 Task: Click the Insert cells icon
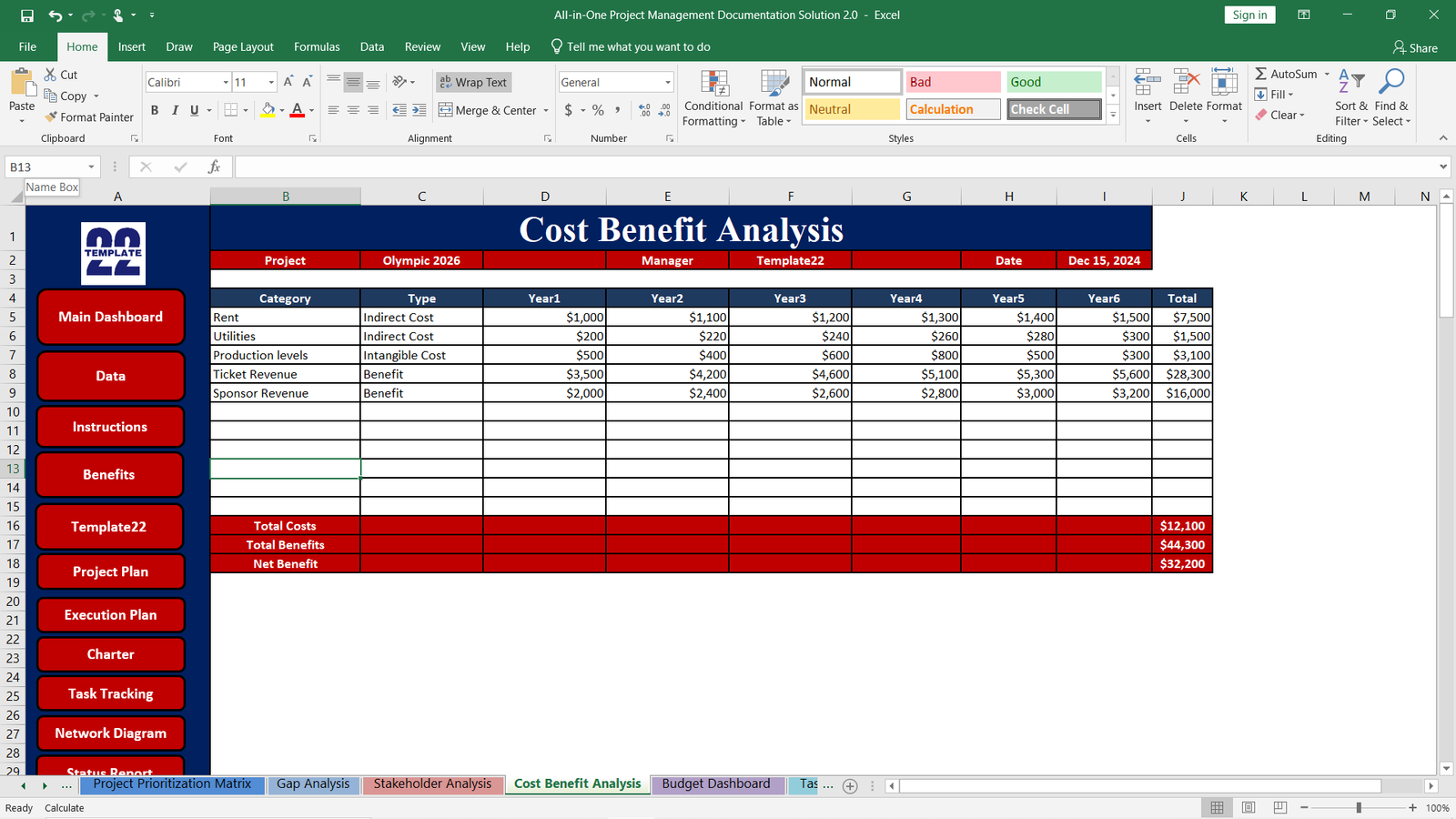coord(1148,82)
